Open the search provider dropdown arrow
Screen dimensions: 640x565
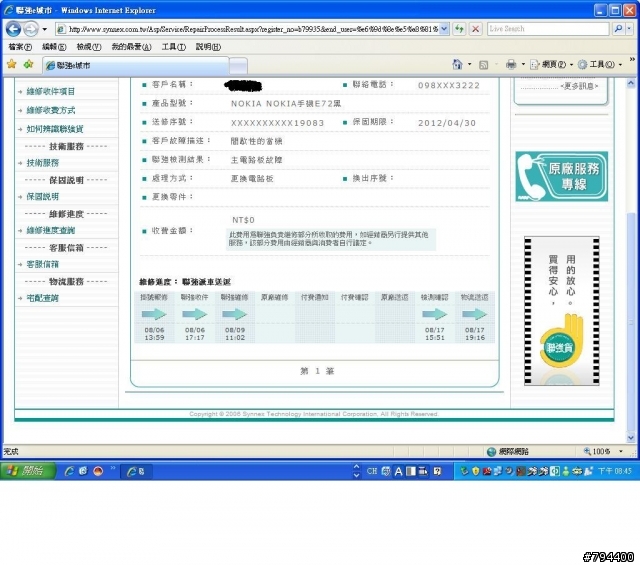pos(629,29)
